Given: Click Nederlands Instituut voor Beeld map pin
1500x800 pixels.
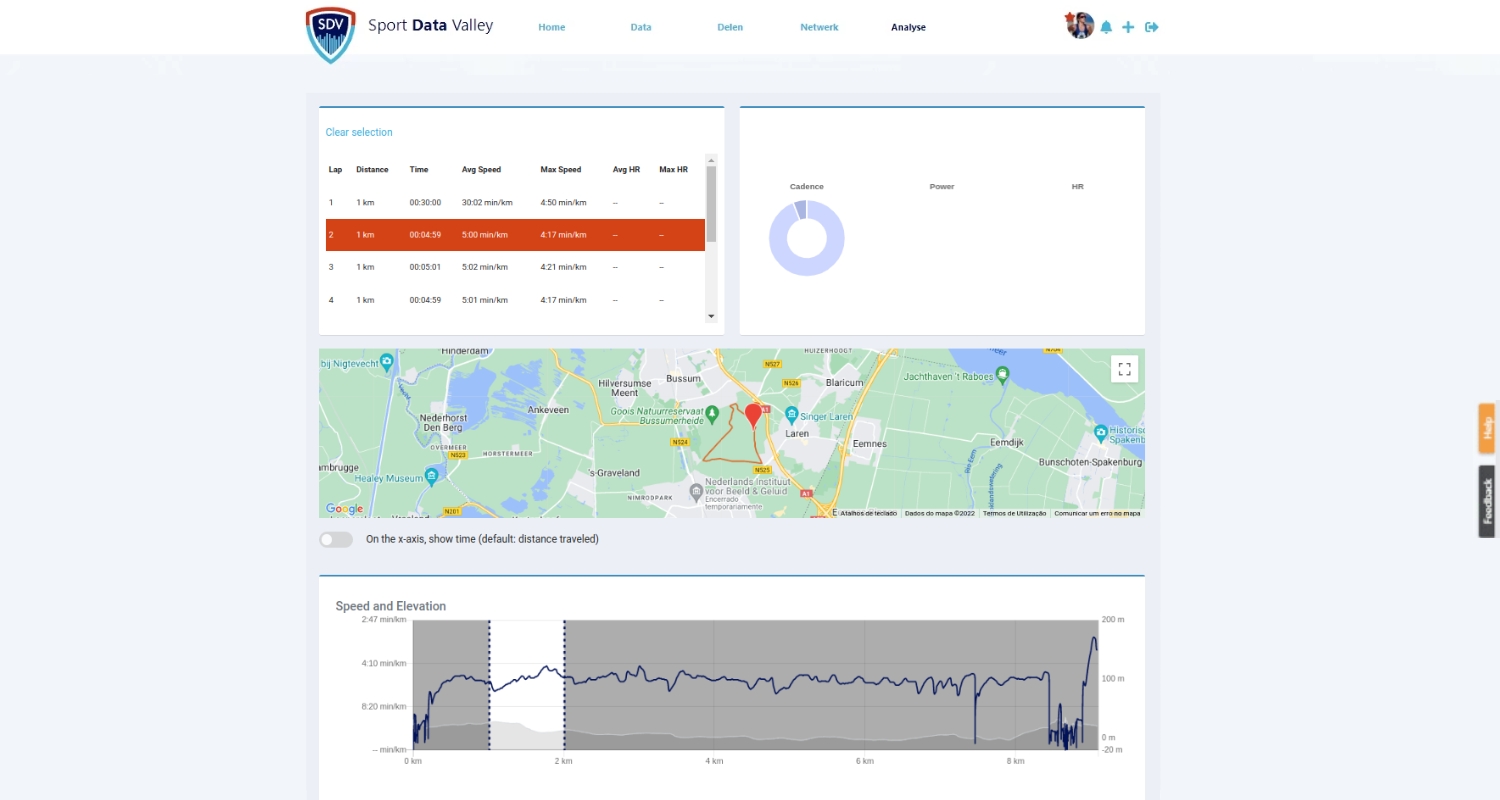Looking at the screenshot, I should pos(697,490).
